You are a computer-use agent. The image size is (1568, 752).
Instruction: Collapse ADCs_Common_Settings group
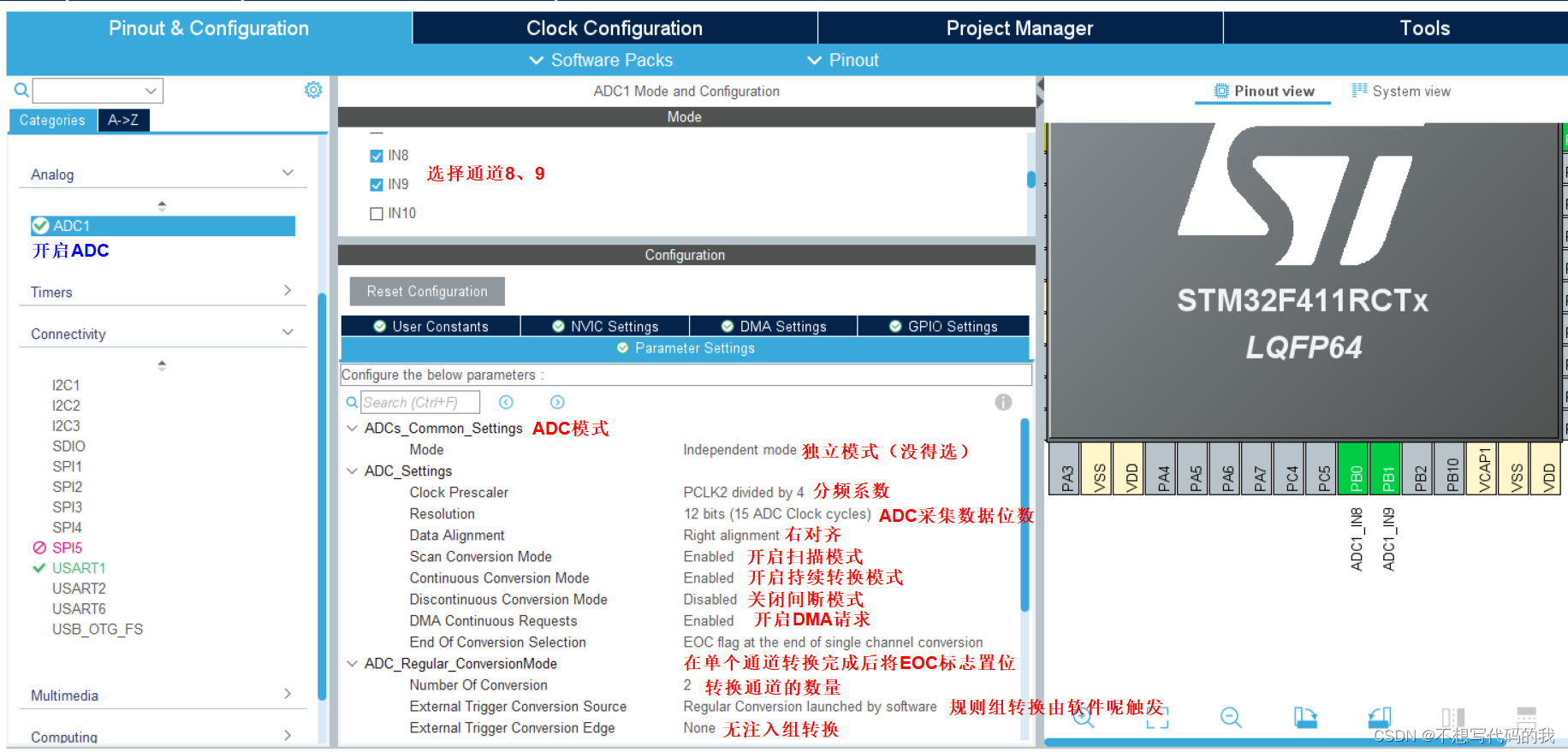click(x=352, y=428)
